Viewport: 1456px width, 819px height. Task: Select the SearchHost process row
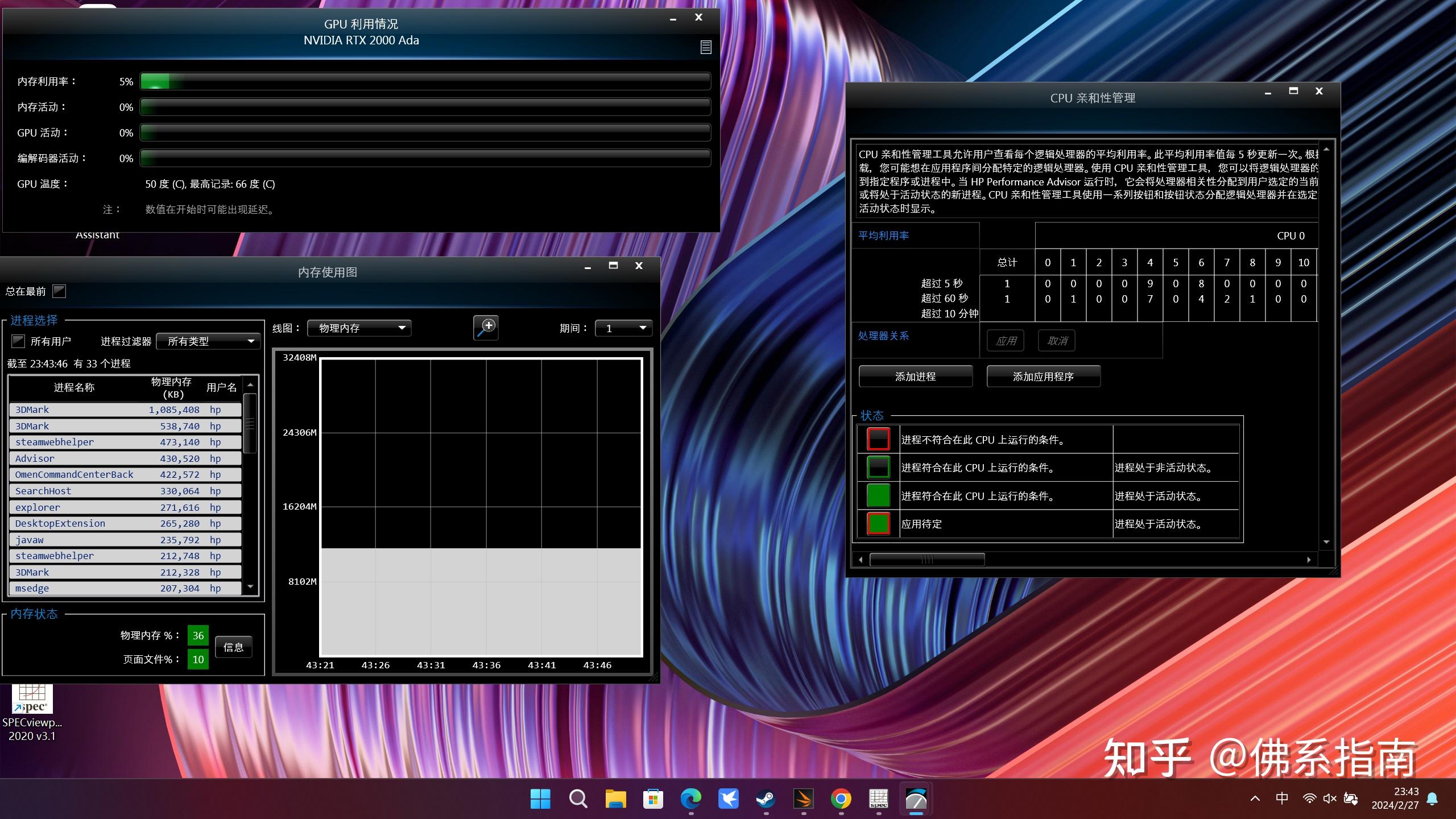click(125, 491)
